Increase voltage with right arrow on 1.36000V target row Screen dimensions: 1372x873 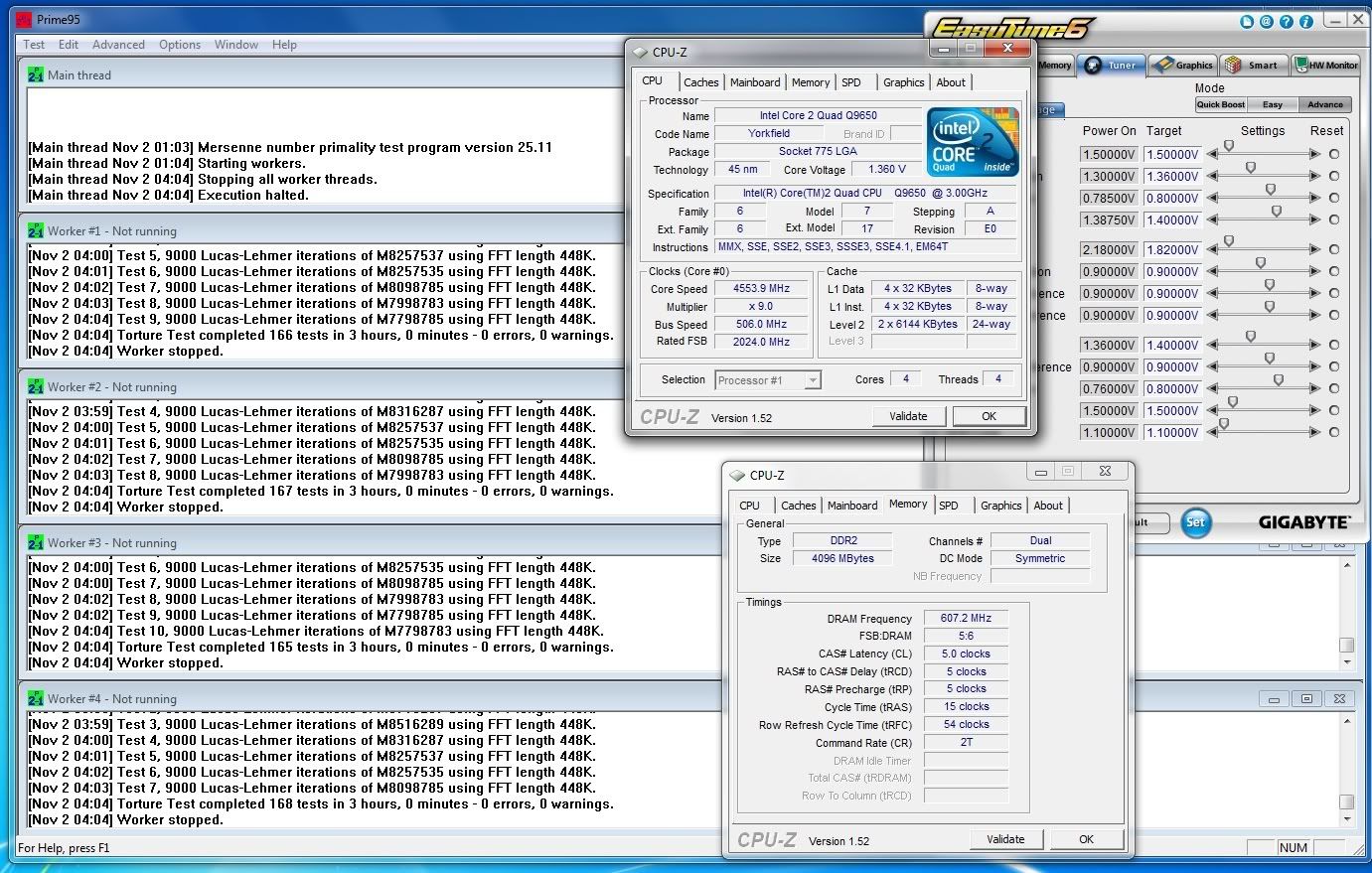pos(1314,176)
